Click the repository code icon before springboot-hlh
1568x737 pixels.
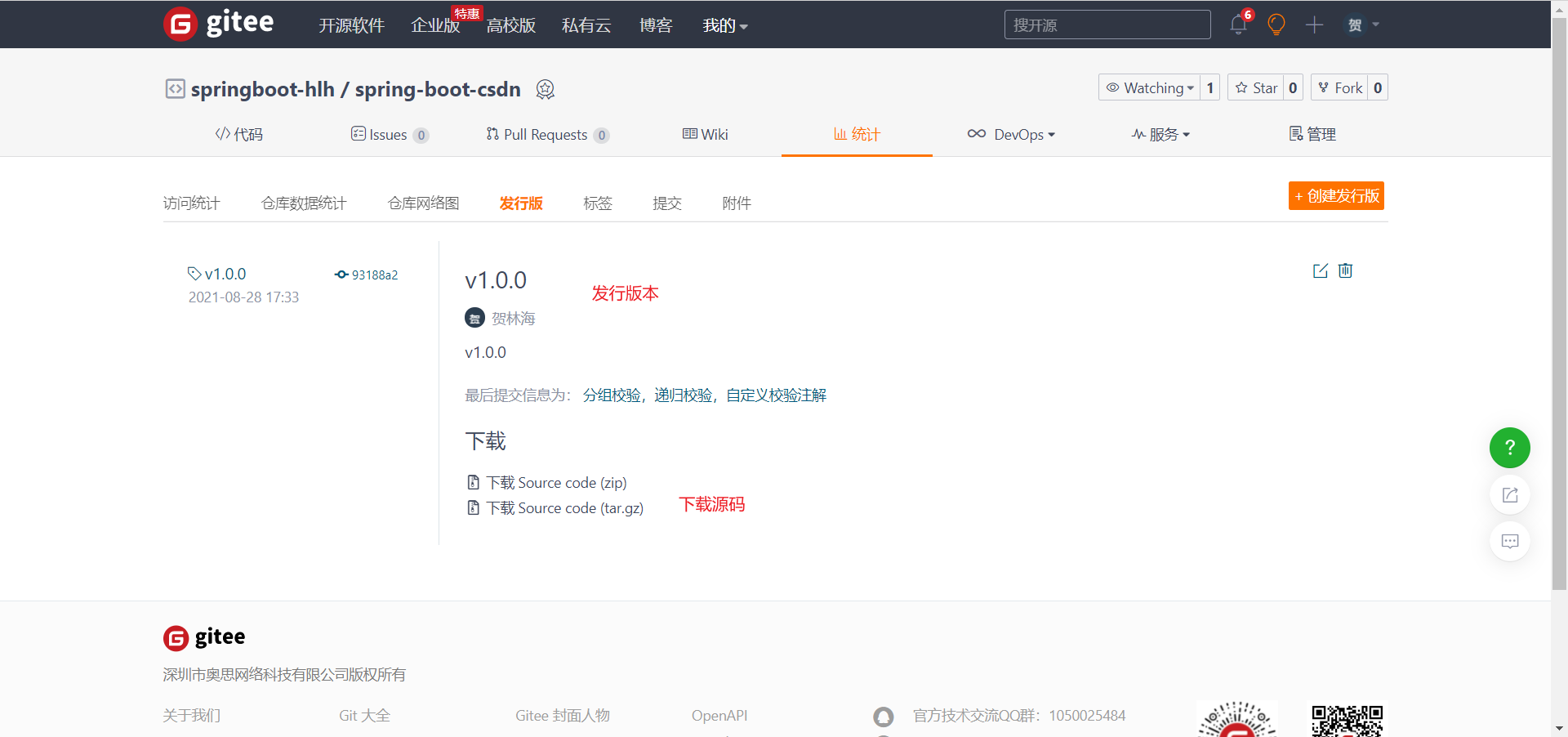pyautogui.click(x=175, y=88)
